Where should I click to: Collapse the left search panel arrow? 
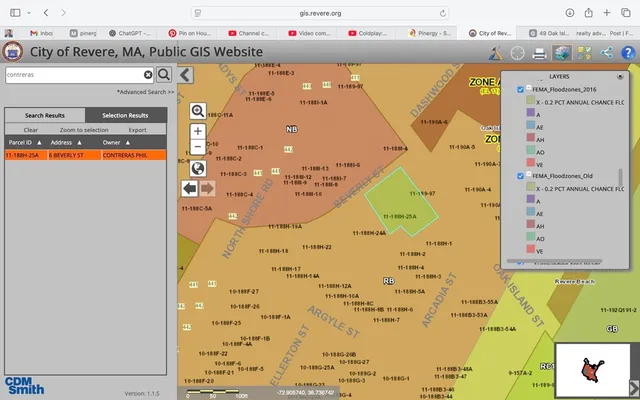pos(186,74)
